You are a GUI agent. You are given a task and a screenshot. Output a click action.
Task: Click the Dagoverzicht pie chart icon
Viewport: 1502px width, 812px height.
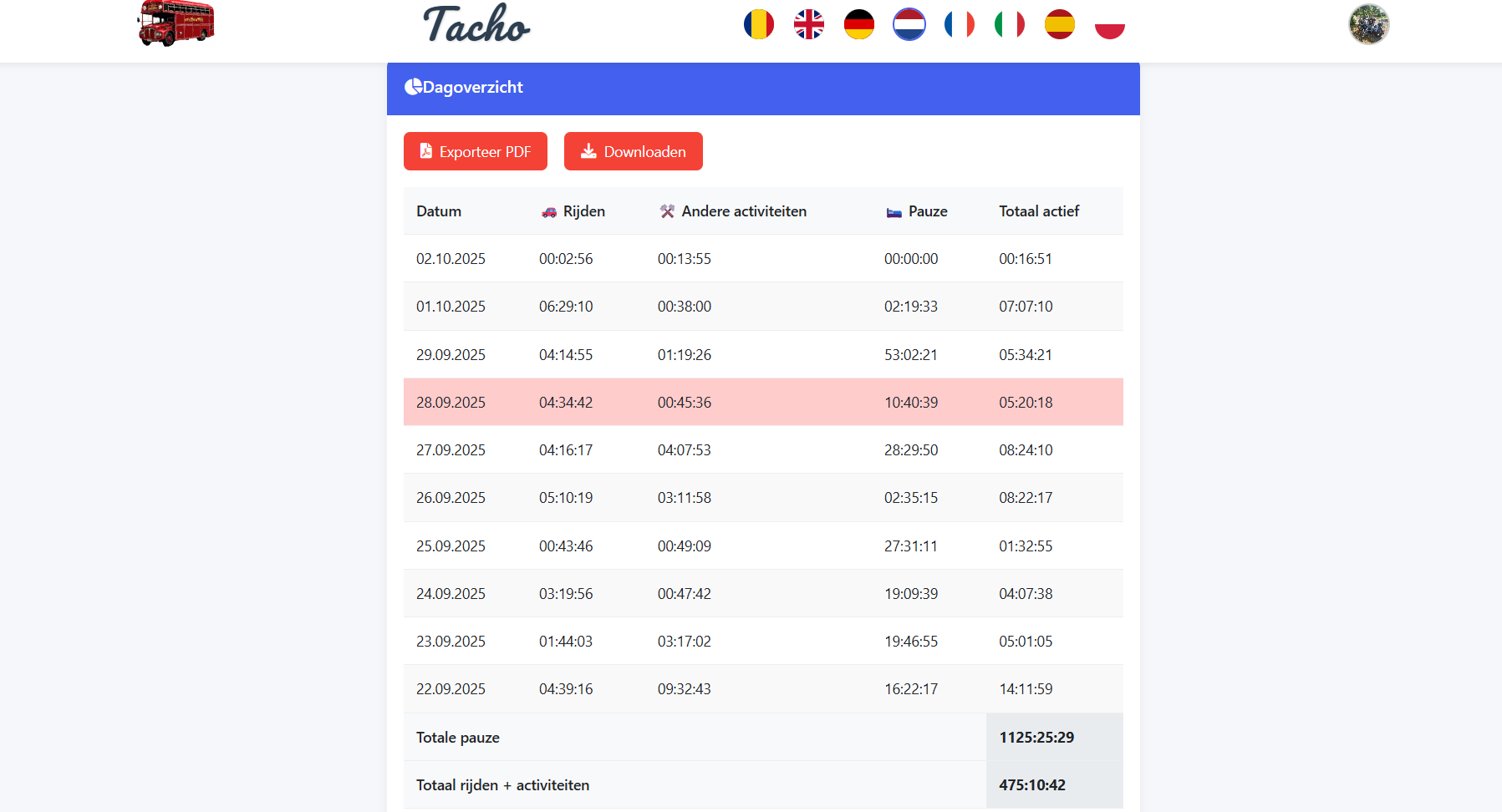point(413,87)
